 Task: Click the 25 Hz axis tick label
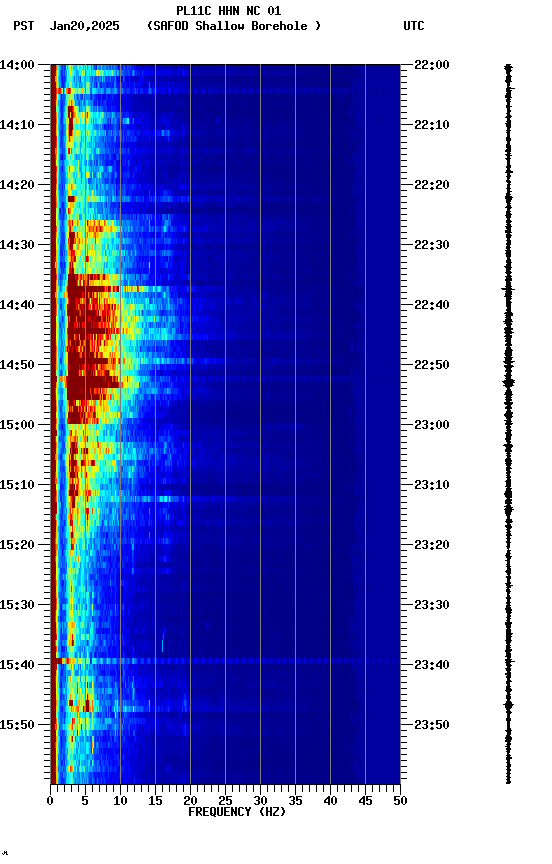[225, 801]
